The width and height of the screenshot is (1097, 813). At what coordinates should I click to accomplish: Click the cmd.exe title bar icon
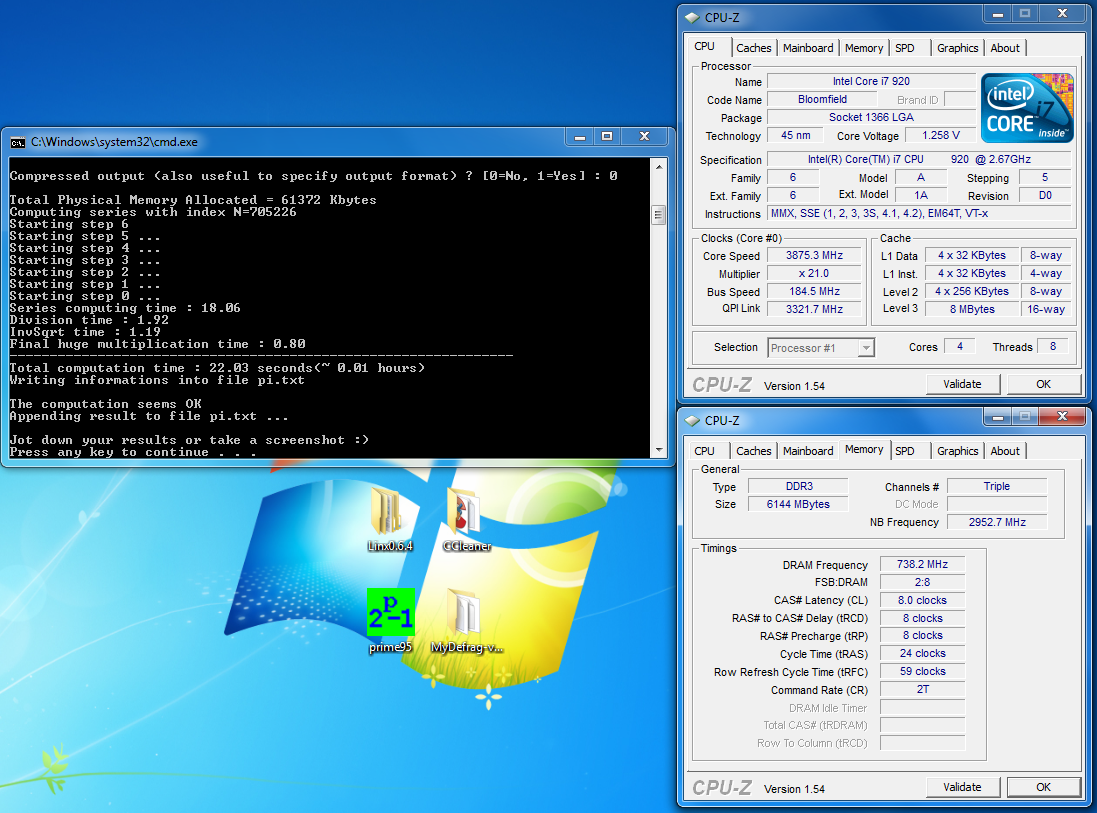[x=17, y=143]
